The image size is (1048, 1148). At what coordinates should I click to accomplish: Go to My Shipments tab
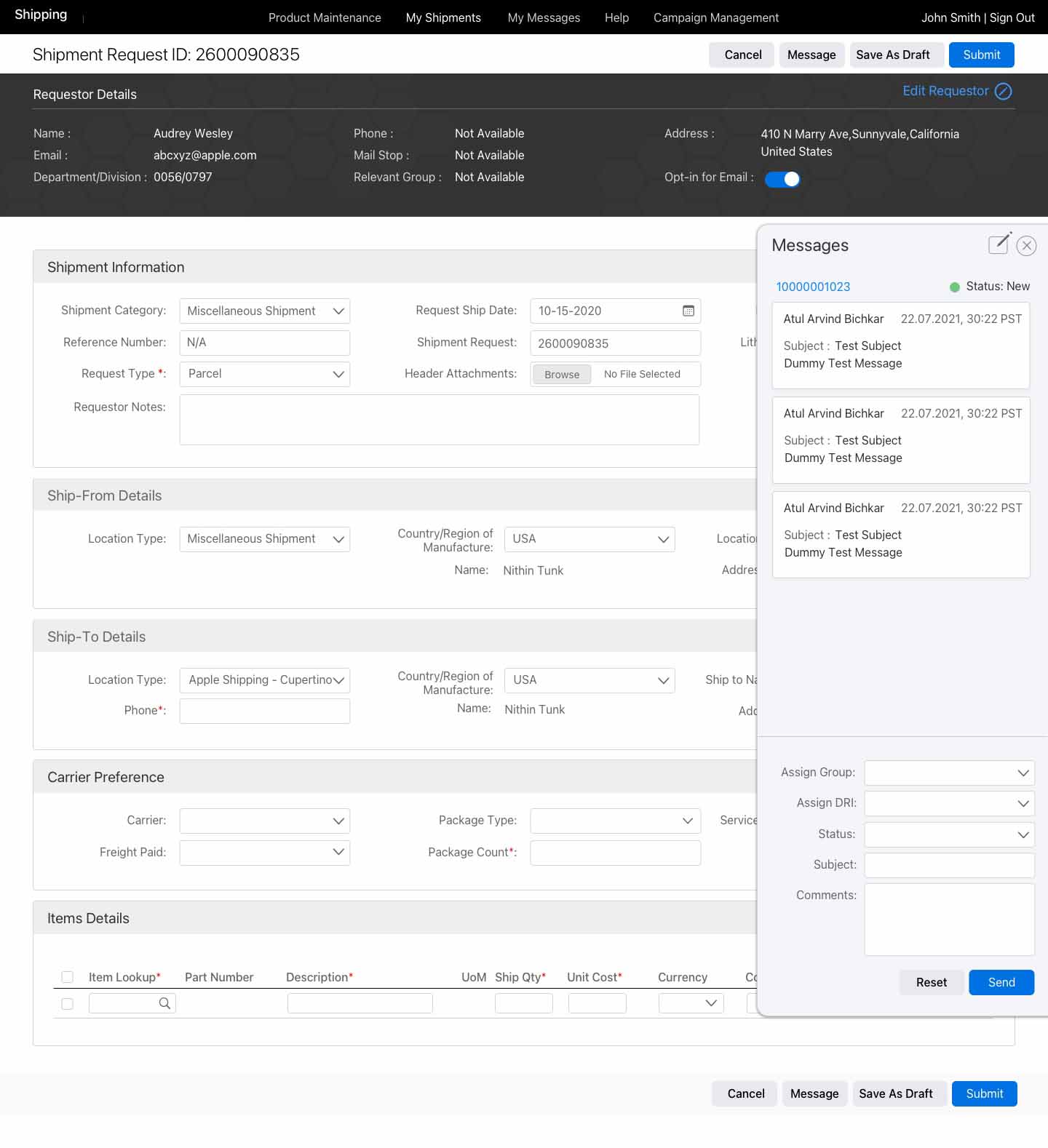click(x=443, y=17)
